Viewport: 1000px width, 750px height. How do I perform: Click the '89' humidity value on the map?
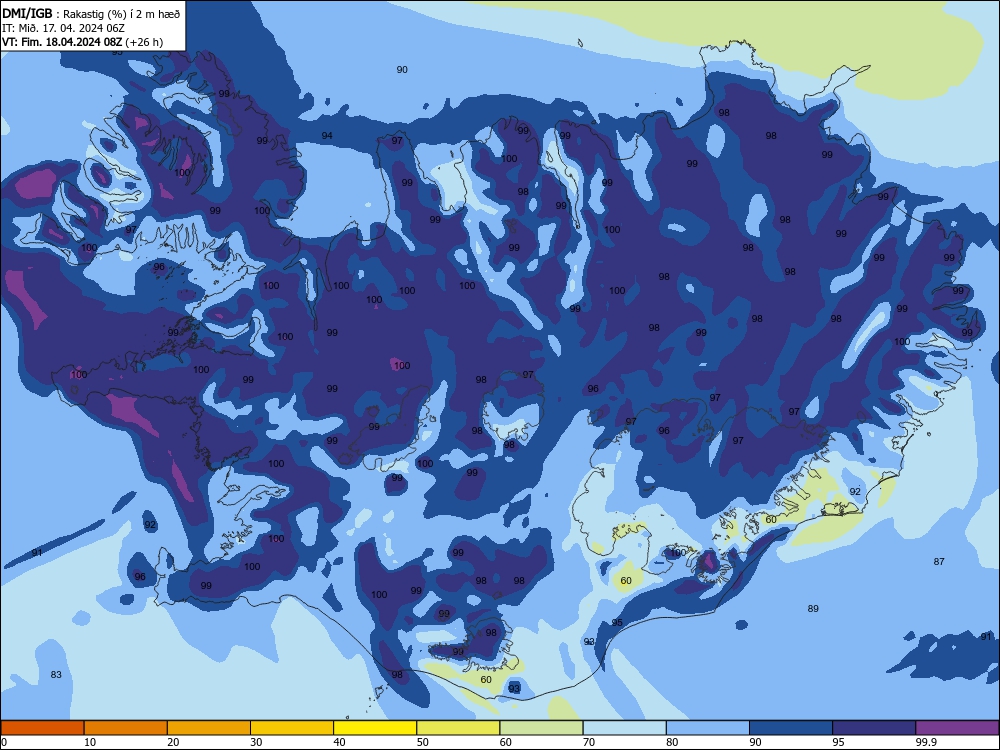(812, 608)
